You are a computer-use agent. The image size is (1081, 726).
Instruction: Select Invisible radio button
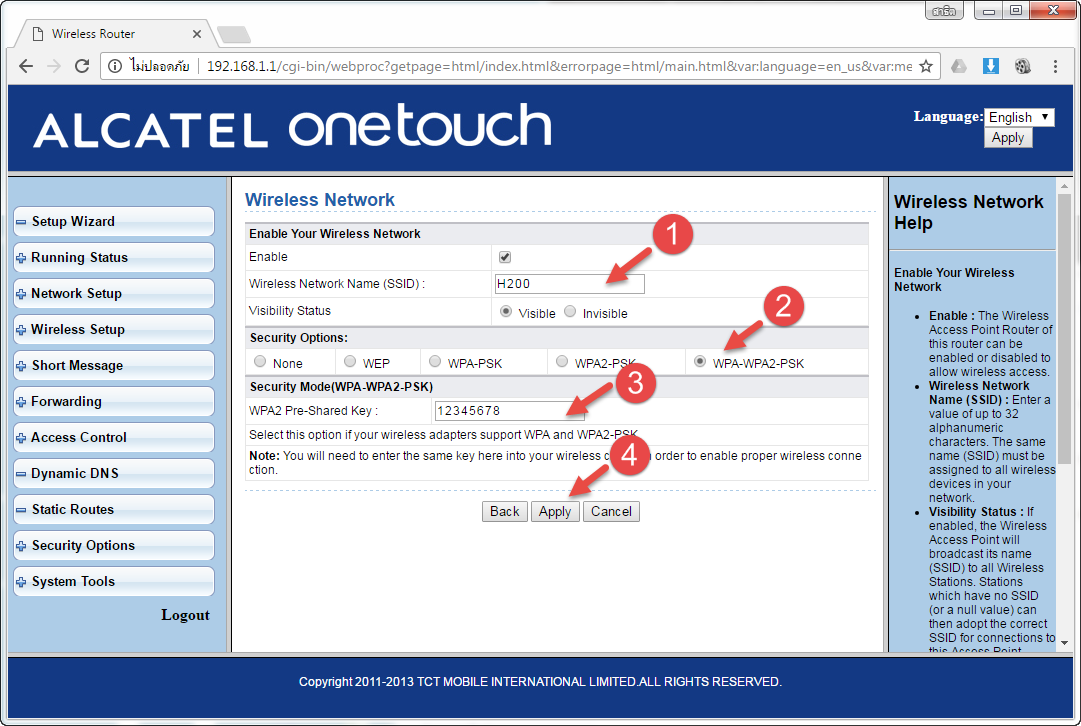click(570, 312)
